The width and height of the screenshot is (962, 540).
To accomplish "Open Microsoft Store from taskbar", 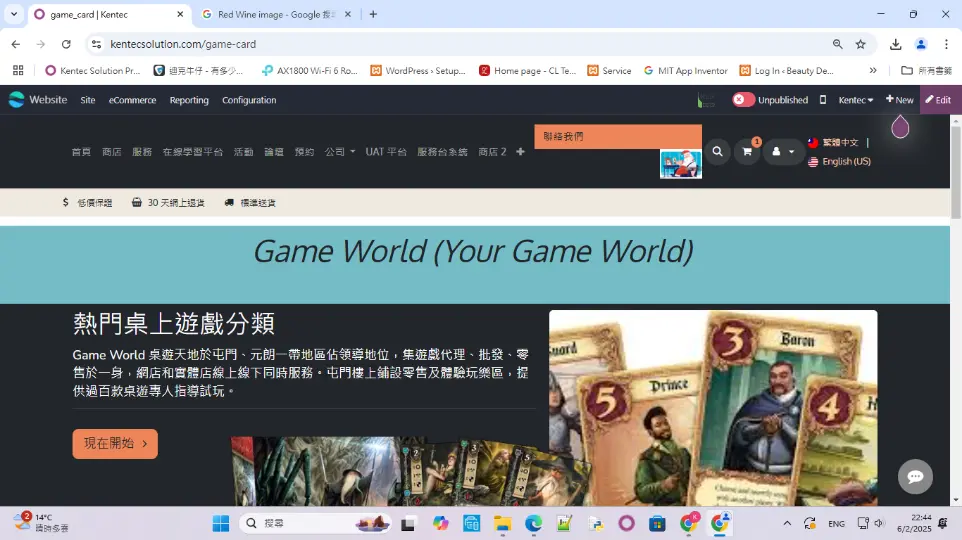I will tap(657, 523).
